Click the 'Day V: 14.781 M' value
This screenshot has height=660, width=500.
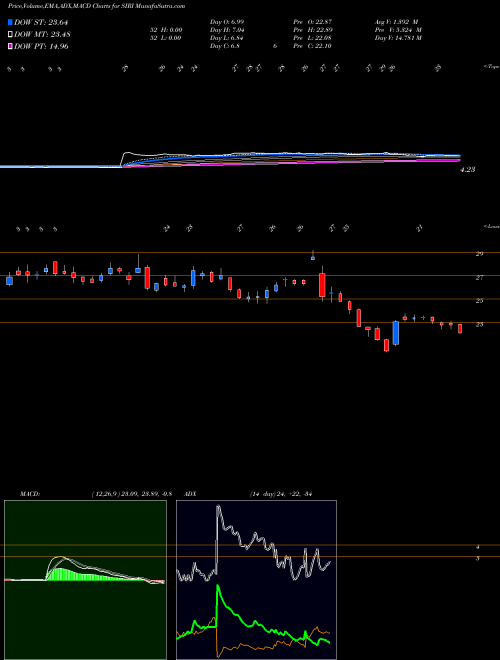[398, 38]
